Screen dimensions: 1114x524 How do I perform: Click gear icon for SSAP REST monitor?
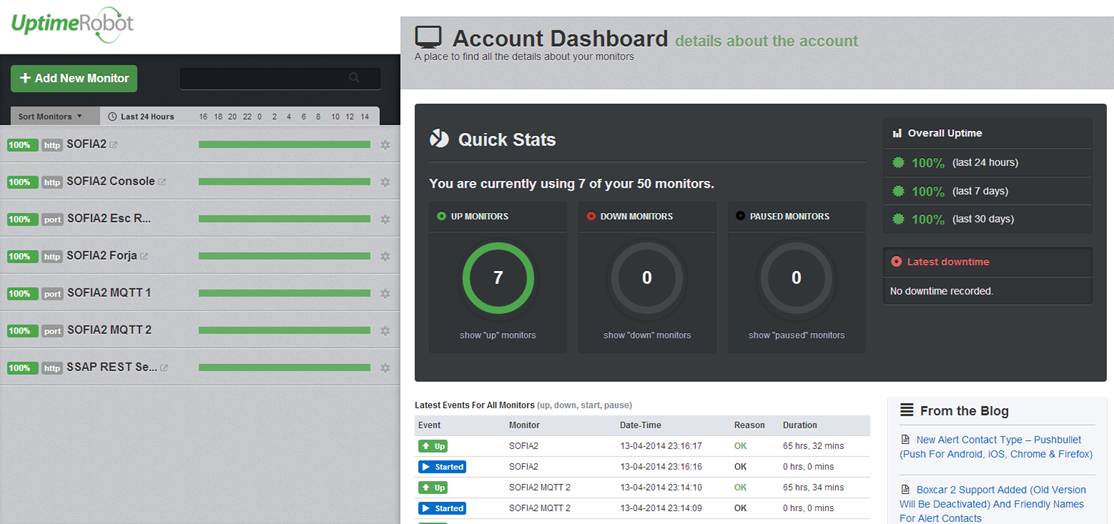[x=385, y=368]
